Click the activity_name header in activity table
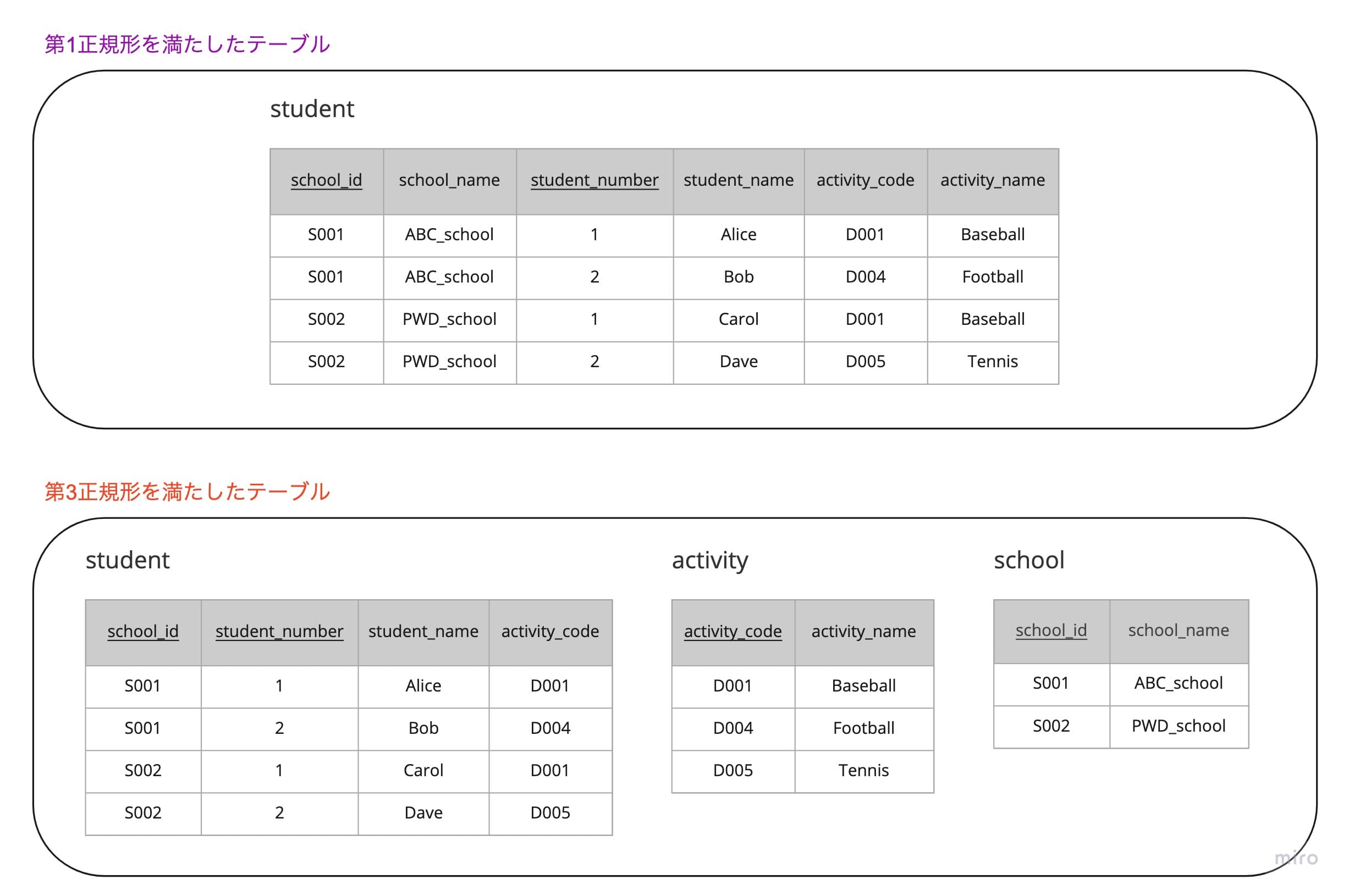 click(865, 632)
